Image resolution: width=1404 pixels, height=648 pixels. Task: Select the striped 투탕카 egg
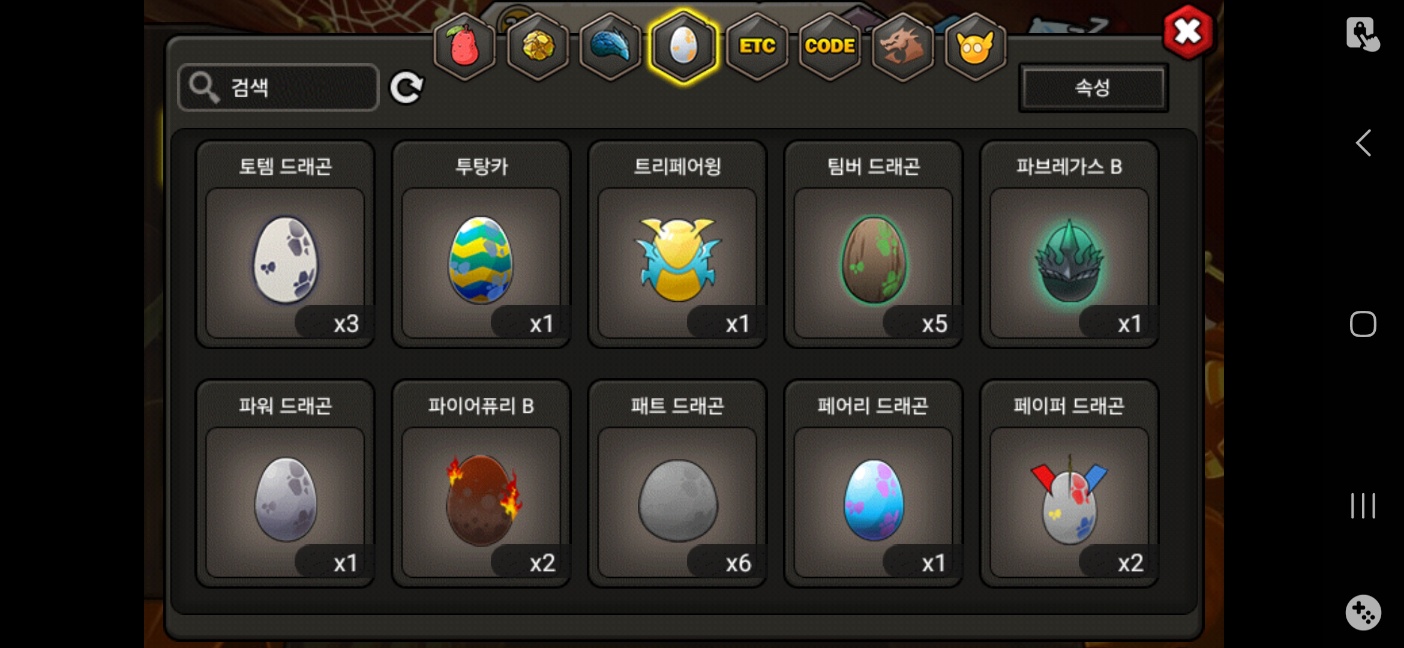481,244
